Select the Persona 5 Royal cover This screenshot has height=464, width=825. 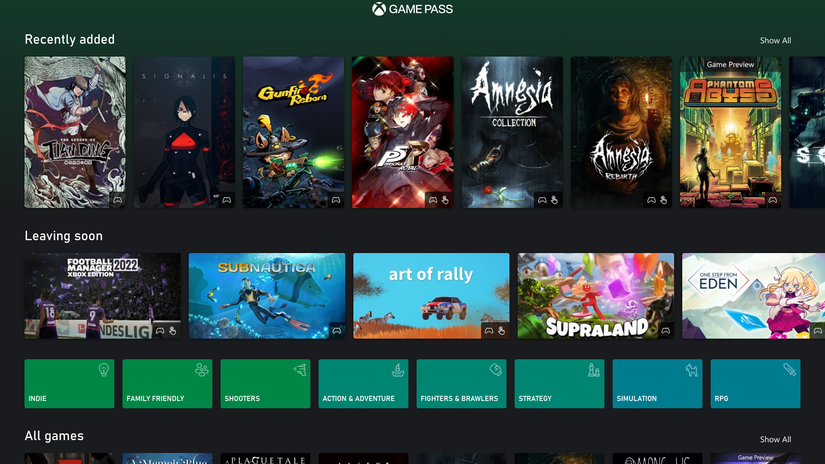coord(402,132)
